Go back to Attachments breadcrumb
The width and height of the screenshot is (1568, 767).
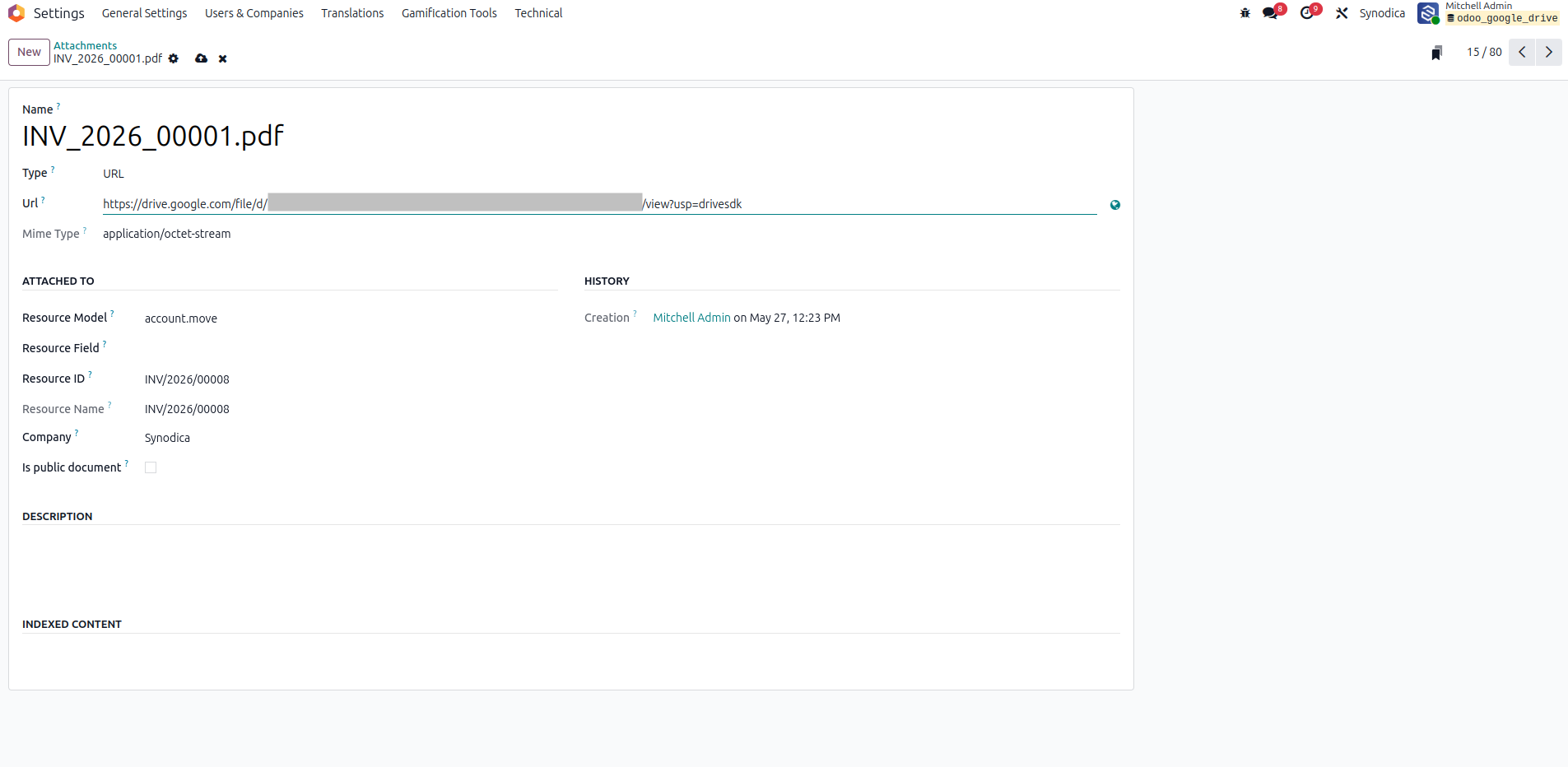(86, 45)
